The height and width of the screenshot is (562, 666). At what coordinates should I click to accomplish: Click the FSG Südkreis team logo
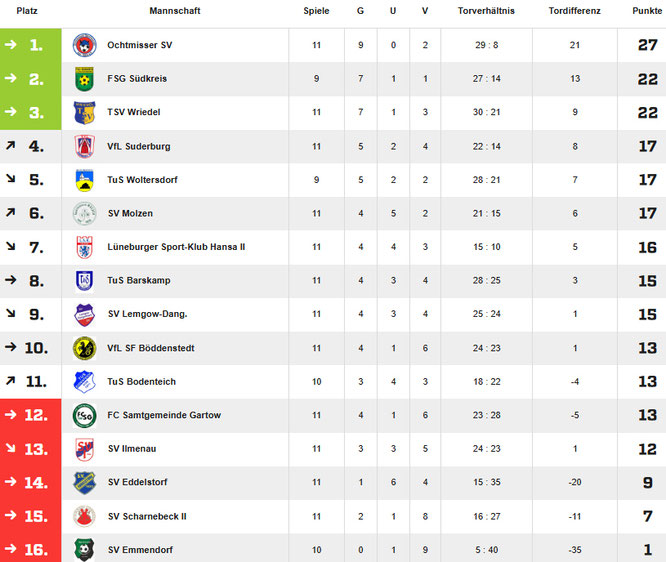[84, 79]
